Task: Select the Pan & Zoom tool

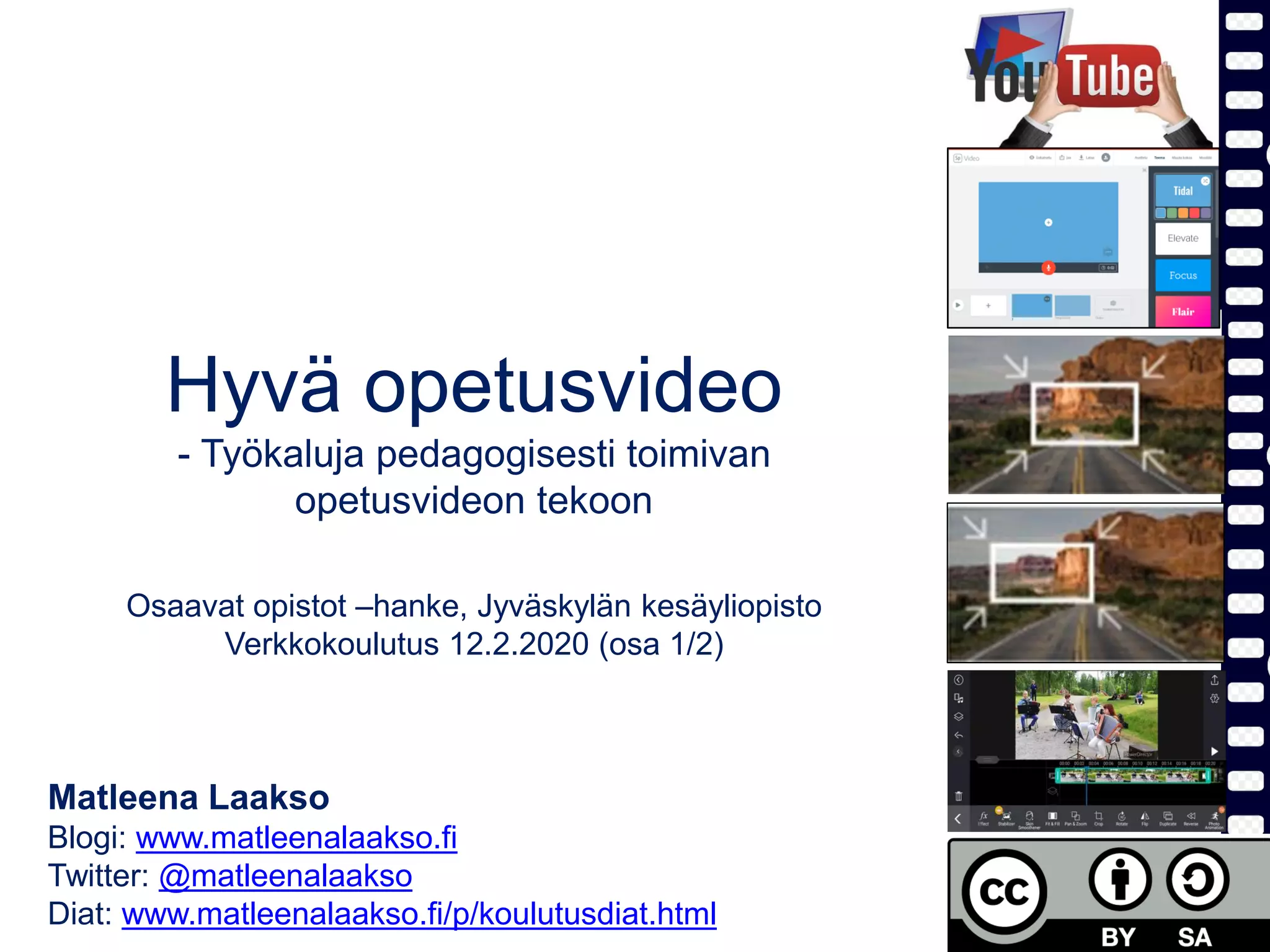Action: tap(1075, 818)
